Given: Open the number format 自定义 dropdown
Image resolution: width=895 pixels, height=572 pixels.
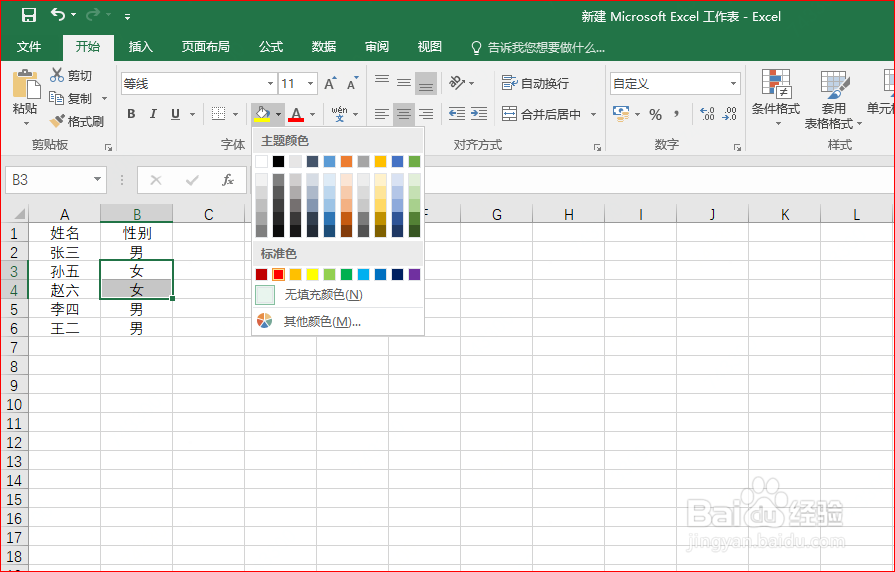Looking at the screenshot, I should (733, 84).
